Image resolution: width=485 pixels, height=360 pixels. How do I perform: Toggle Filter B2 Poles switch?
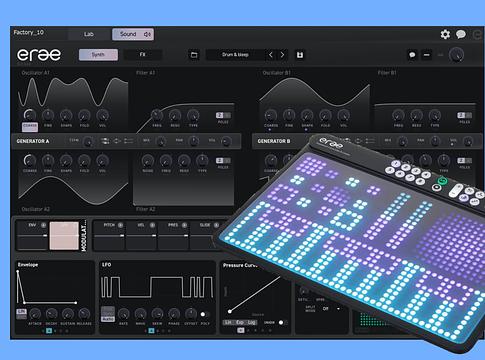465,161
